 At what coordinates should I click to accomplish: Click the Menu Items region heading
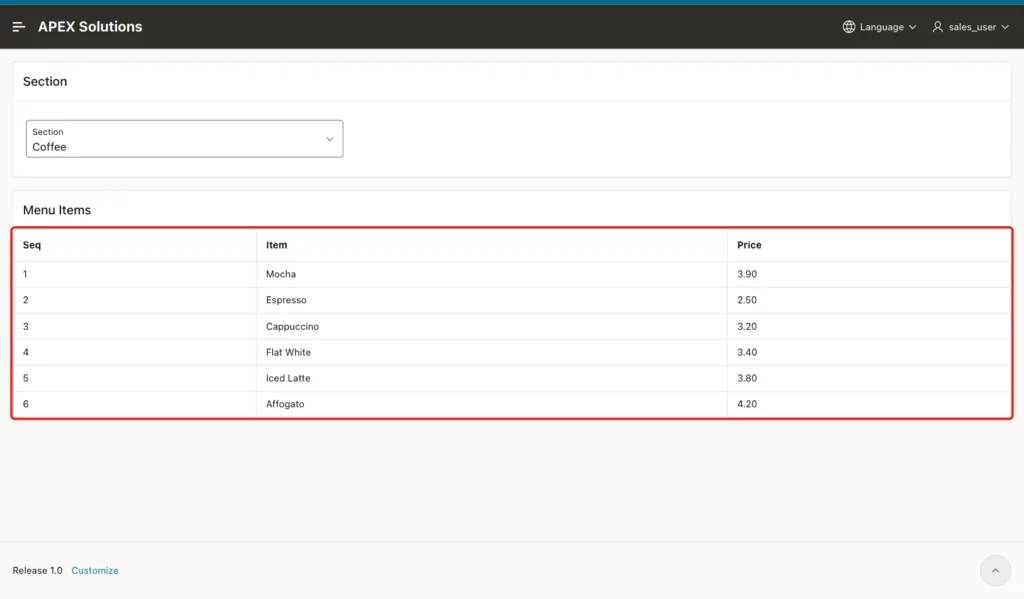click(57, 210)
